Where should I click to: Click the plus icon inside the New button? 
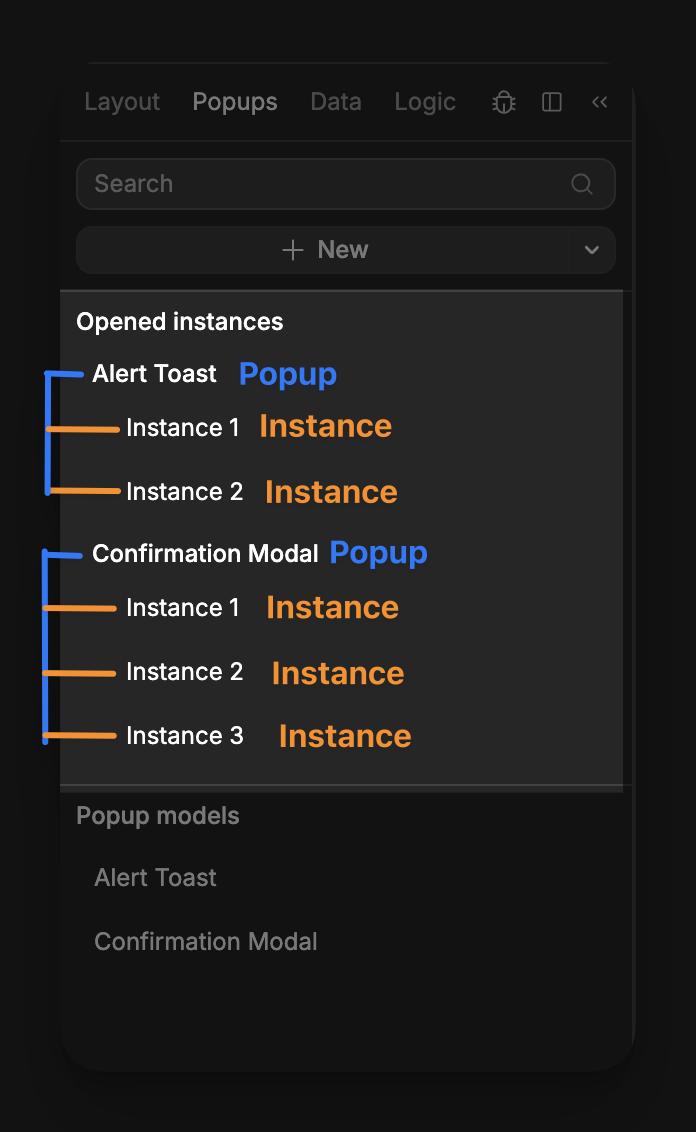click(293, 249)
